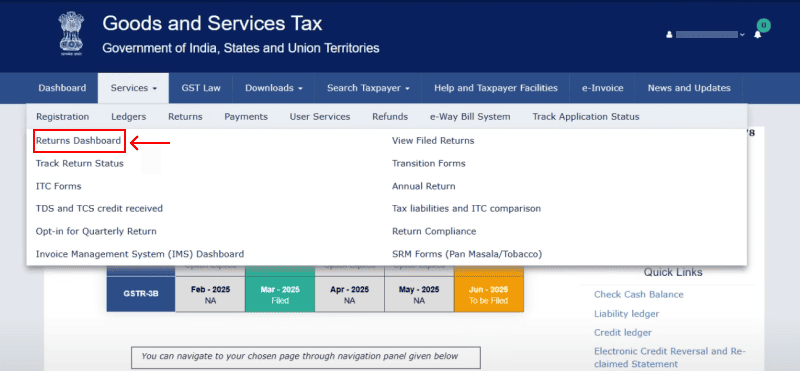Select the Refunds submenu
This screenshot has height=371, width=800.
(x=390, y=117)
